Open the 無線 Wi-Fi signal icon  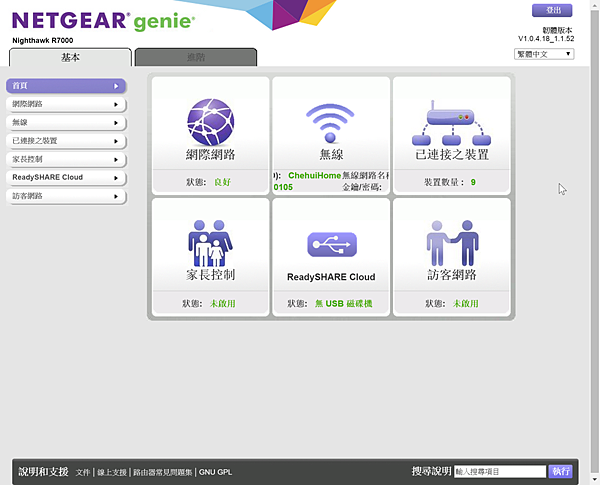click(330, 123)
